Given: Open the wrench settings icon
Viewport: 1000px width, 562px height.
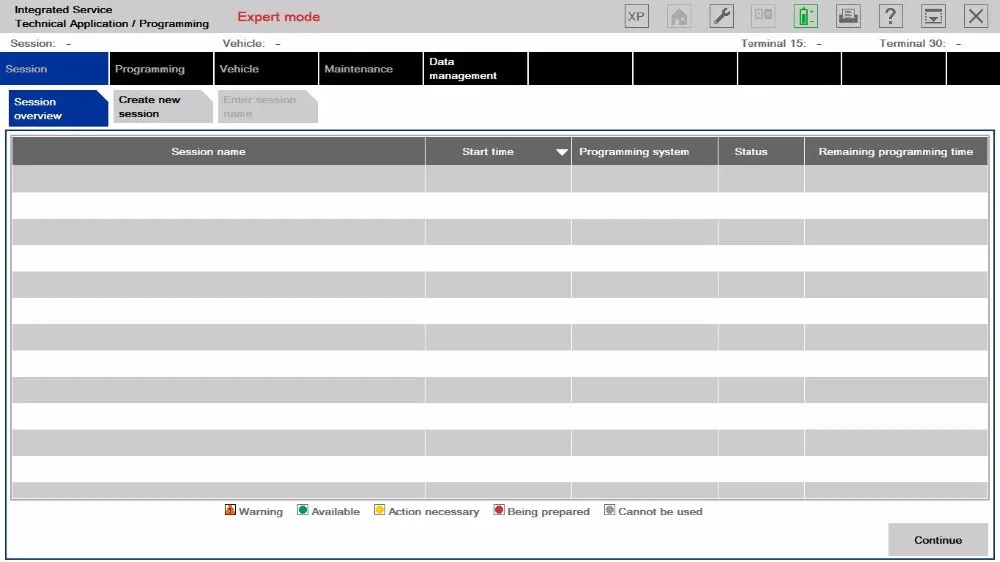Looking at the screenshot, I should click(721, 17).
